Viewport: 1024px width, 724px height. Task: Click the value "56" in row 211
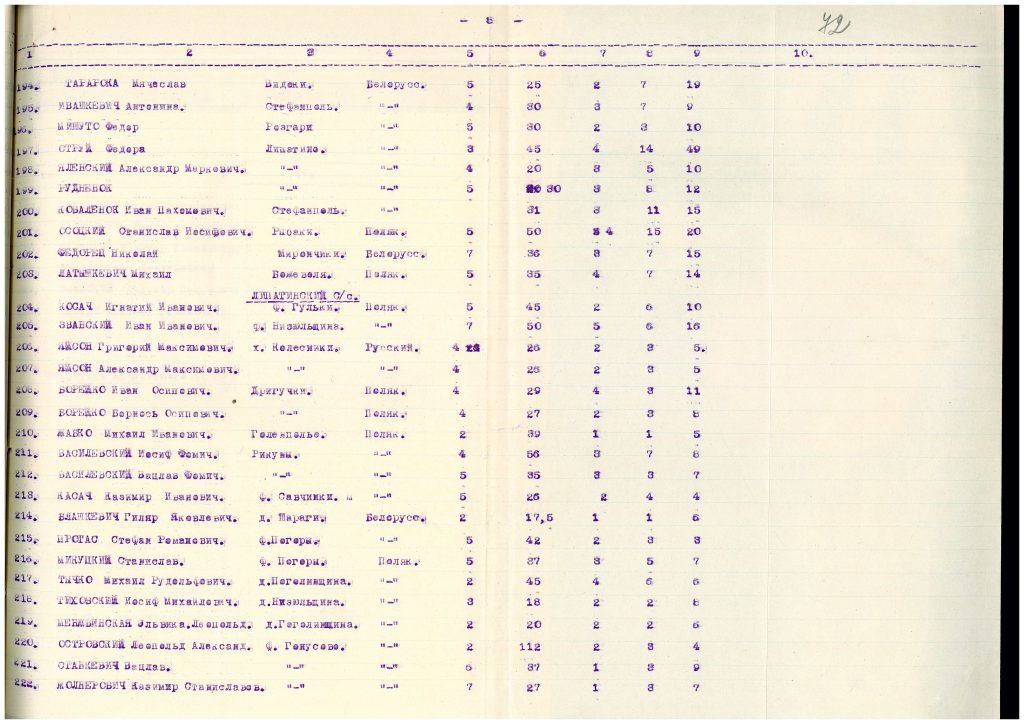(x=534, y=454)
